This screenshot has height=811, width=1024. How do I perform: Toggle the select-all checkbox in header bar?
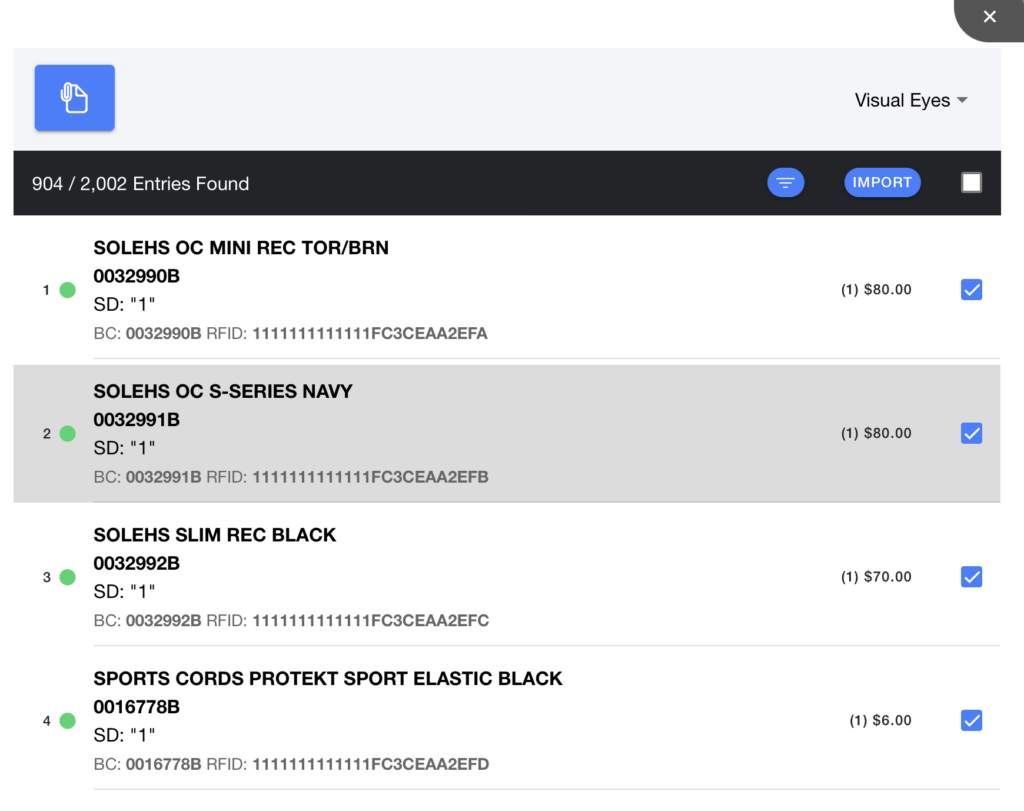point(971,183)
